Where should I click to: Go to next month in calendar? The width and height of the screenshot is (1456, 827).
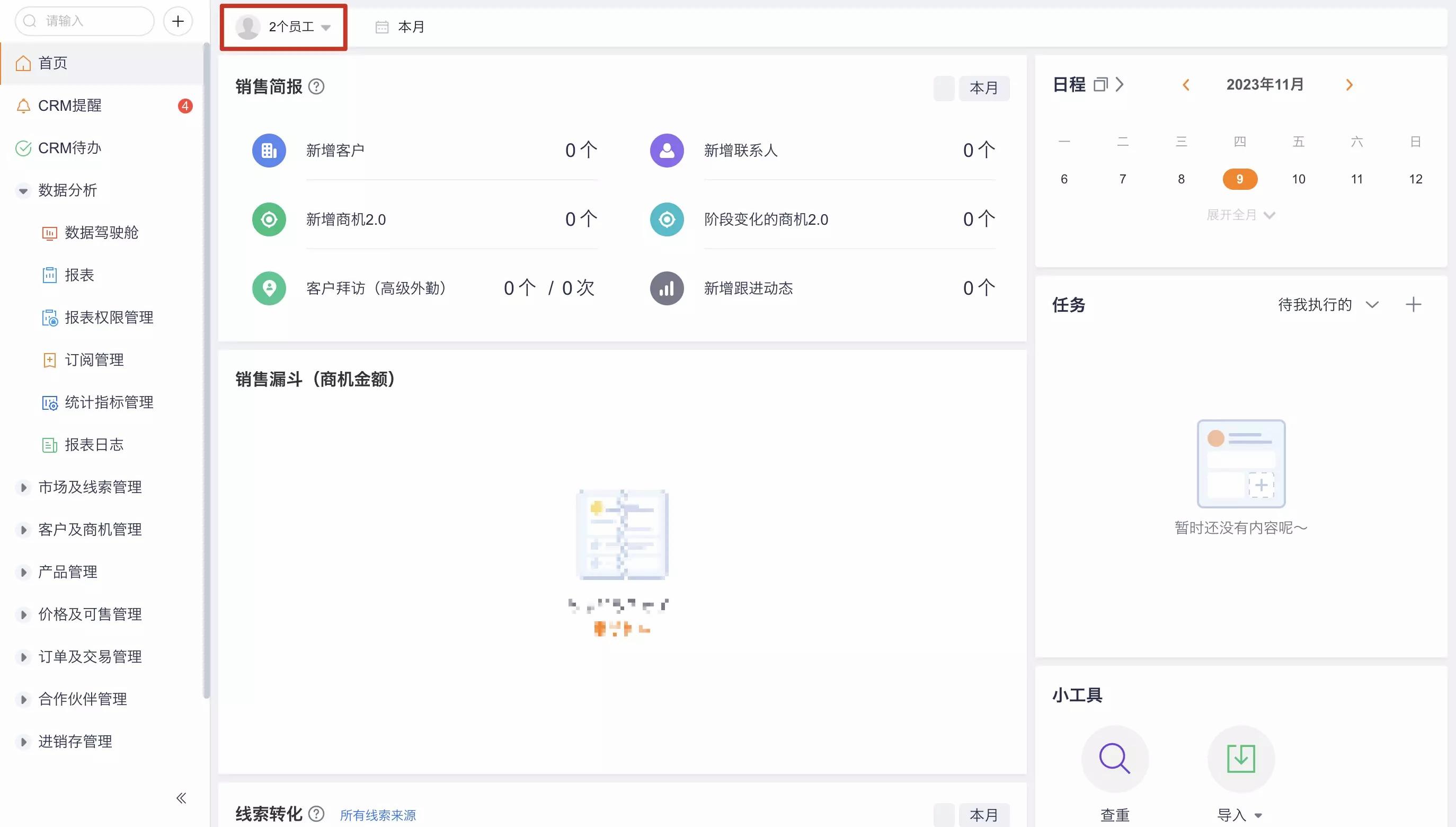pos(1350,85)
